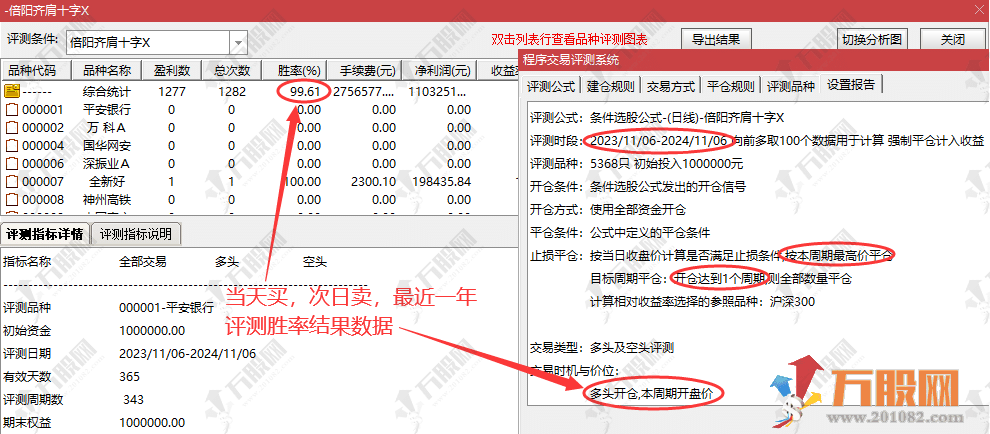Select the 全新好 row name
The image size is (990, 434).
107,183
